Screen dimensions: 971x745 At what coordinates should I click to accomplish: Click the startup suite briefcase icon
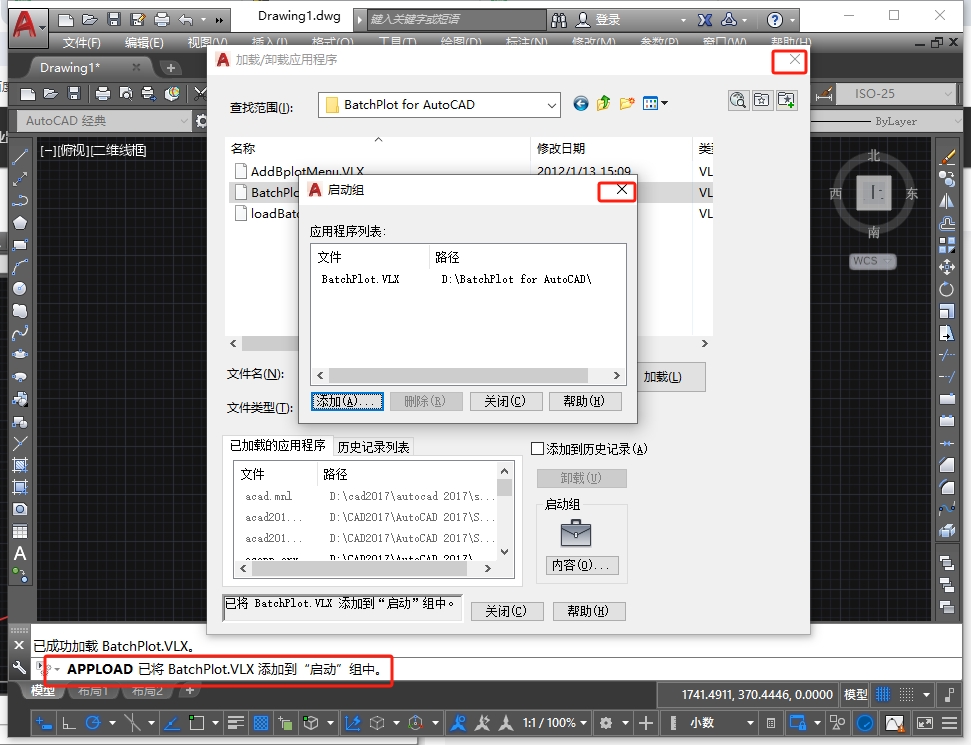(x=575, y=533)
